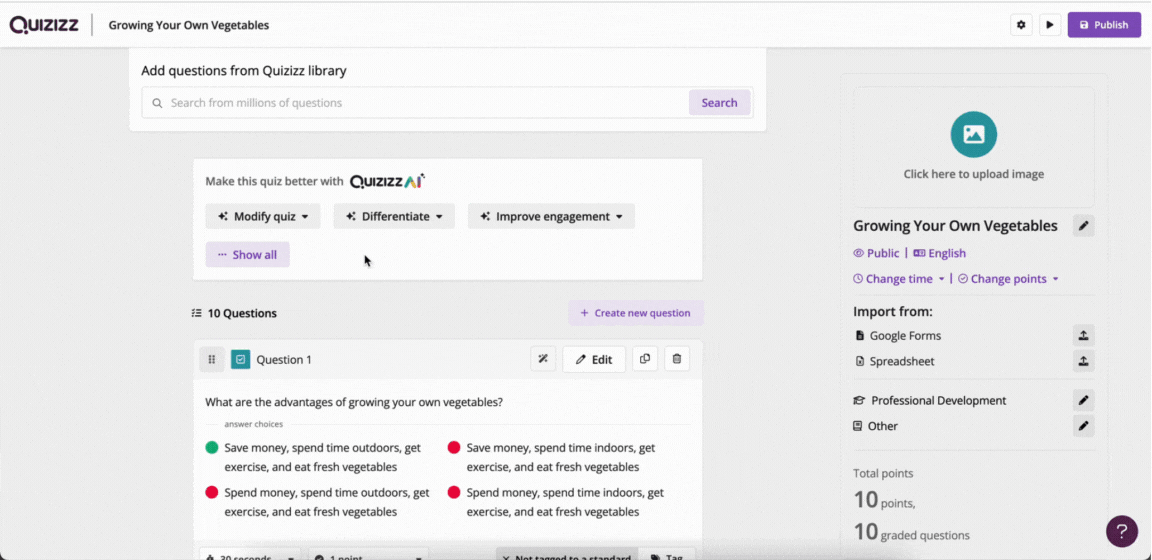This screenshot has height=560, width=1152.
Task: Click 'Growing Your Own Vegetables' in the sidebar
Action: [x=955, y=226]
